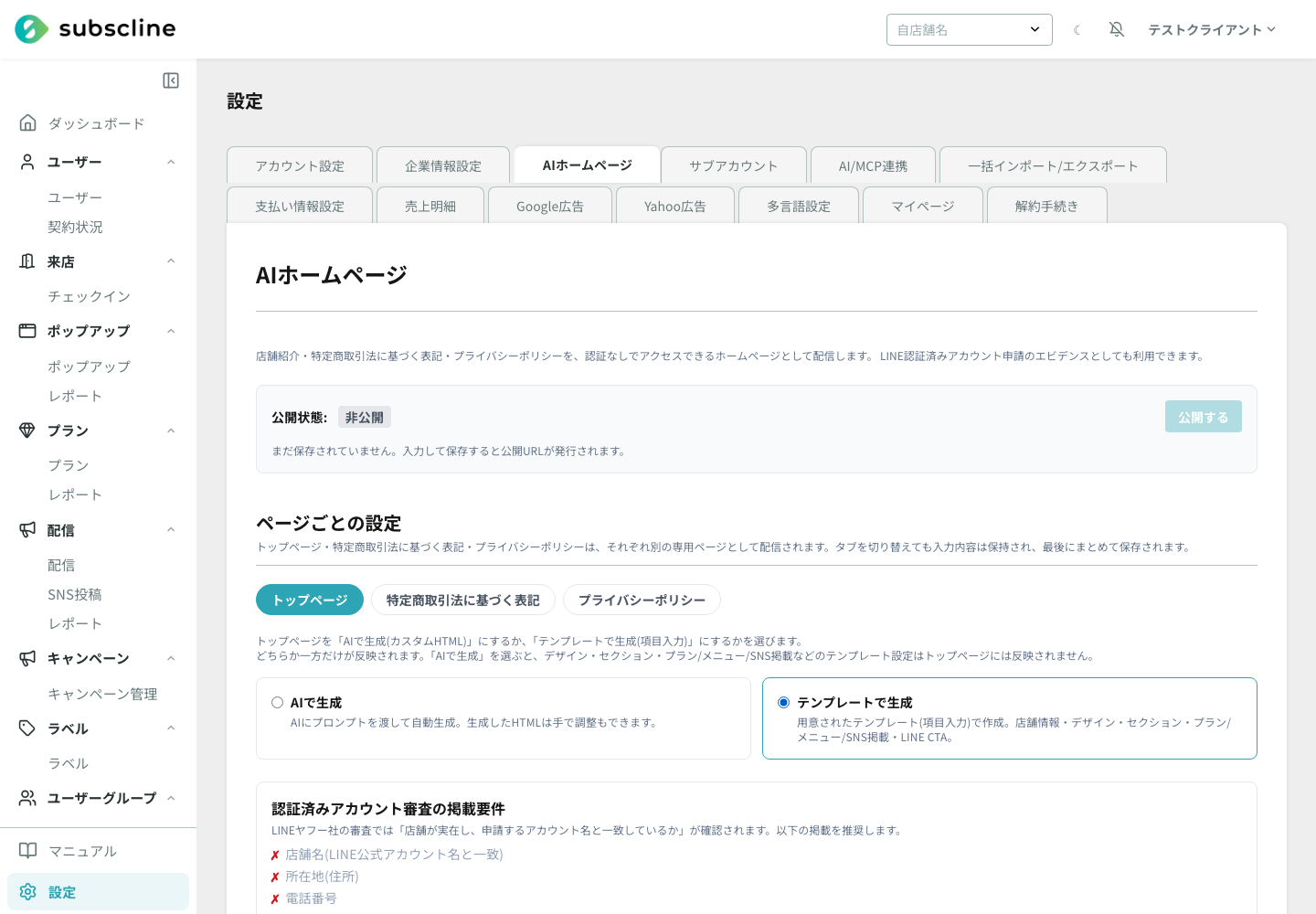The height and width of the screenshot is (914, 1316).
Task: Open the AI/MCP連携 tab
Action: pyautogui.click(x=874, y=165)
